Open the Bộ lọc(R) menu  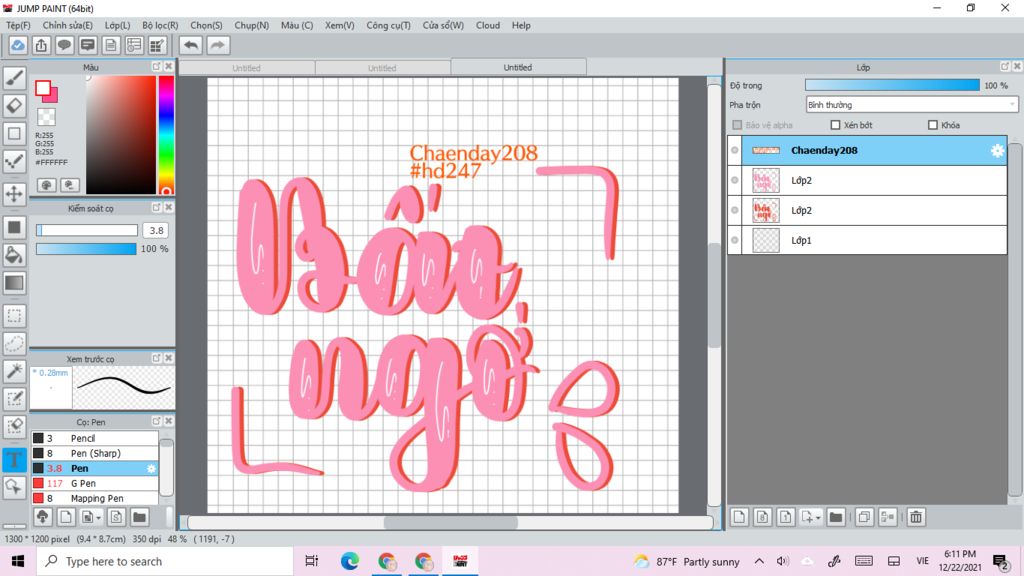(160, 25)
